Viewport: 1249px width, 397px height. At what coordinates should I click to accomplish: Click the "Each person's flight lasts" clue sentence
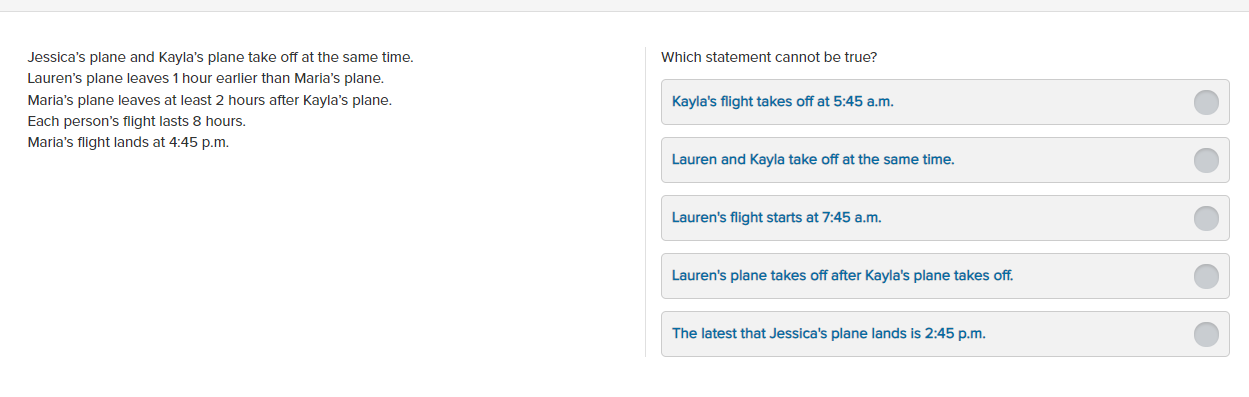click(x=136, y=121)
